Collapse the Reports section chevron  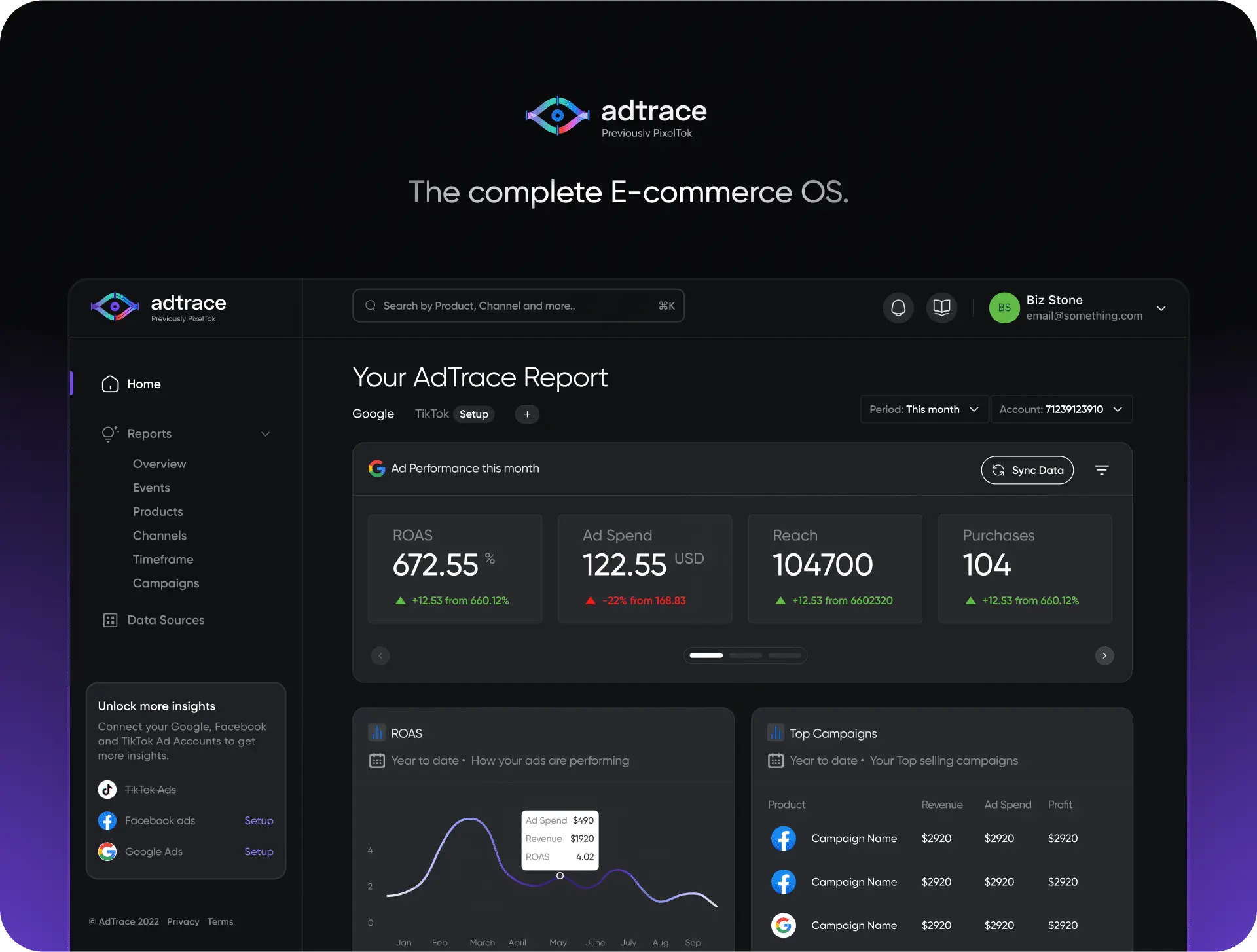pos(265,433)
